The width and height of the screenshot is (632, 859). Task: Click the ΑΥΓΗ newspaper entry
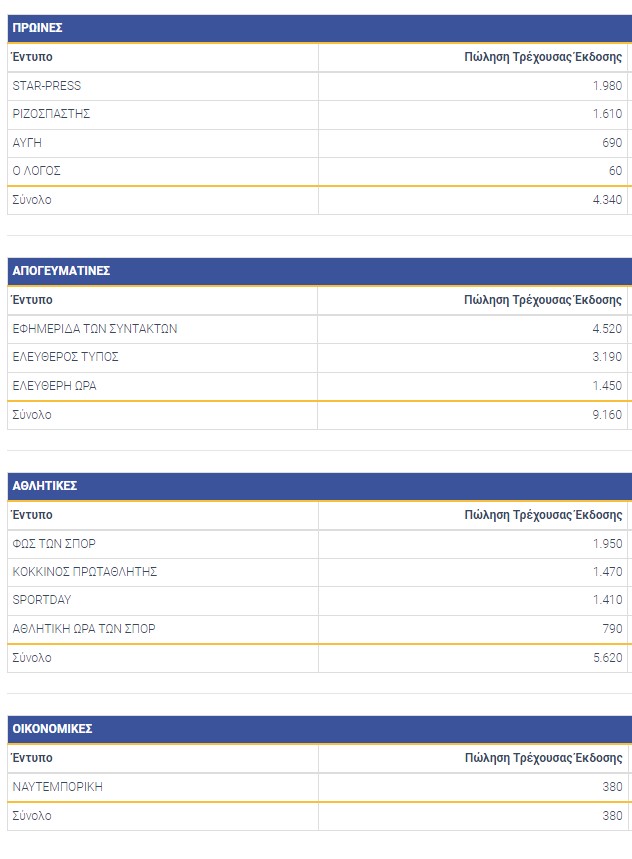point(28,143)
